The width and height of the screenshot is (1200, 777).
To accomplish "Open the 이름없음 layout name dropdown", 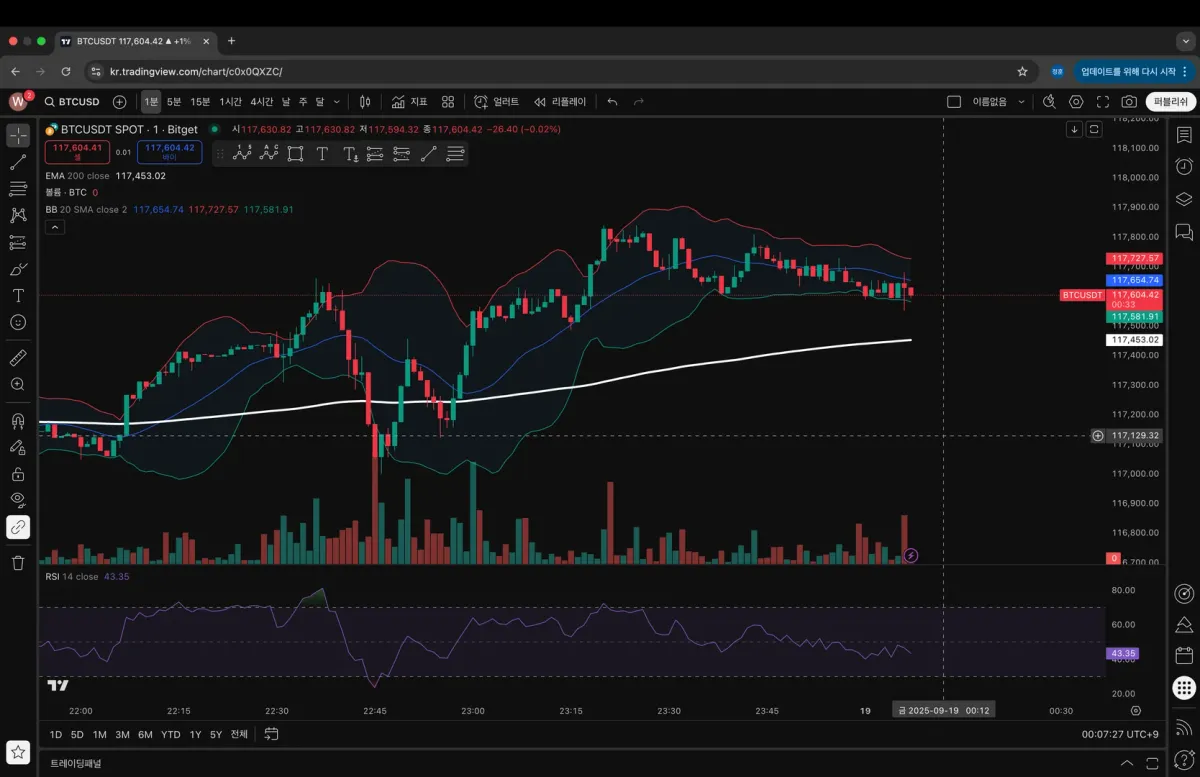I will (1000, 102).
